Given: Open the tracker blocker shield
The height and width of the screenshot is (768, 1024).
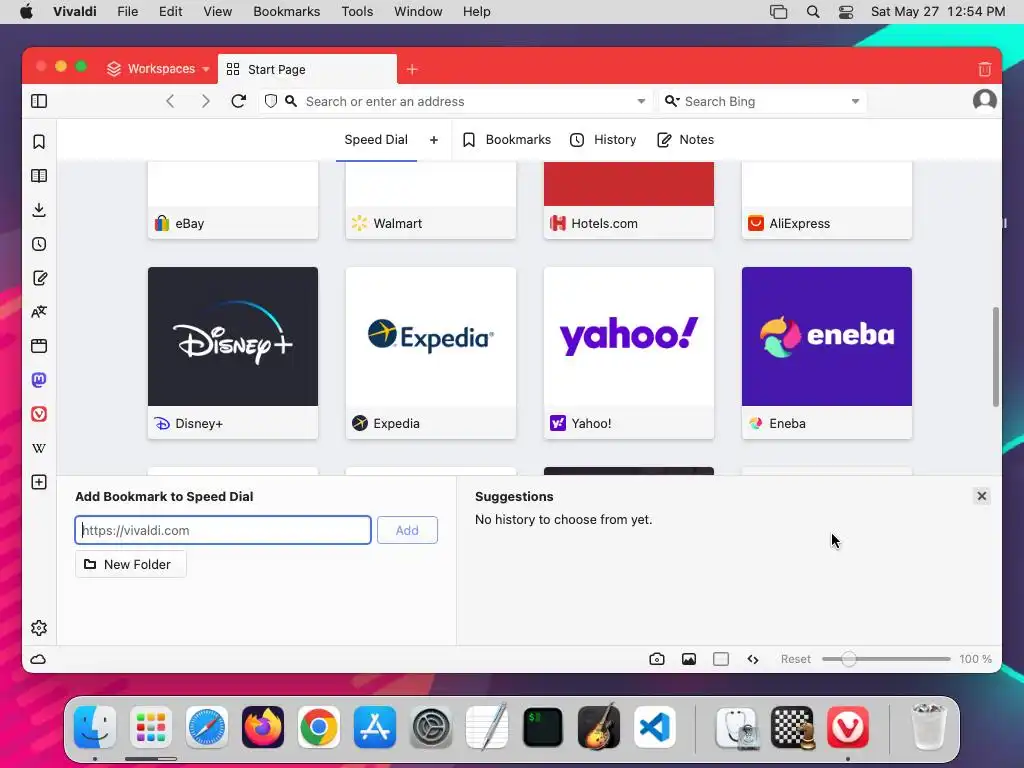Looking at the screenshot, I should pyautogui.click(x=271, y=101).
